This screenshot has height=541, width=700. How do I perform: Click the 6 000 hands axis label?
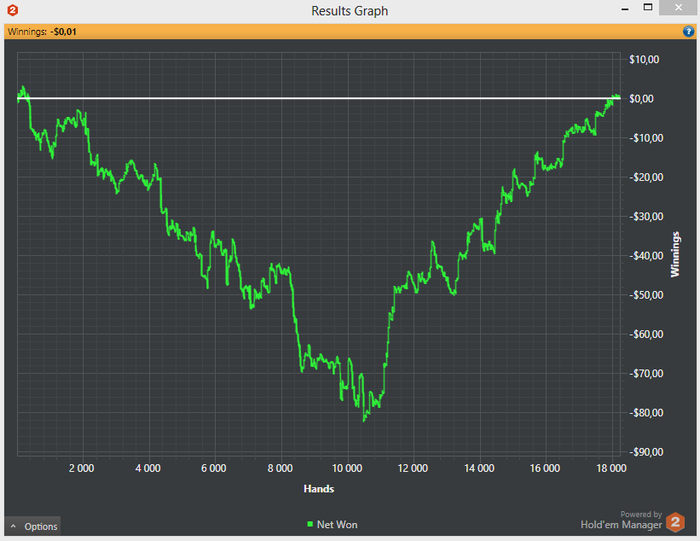(214, 468)
